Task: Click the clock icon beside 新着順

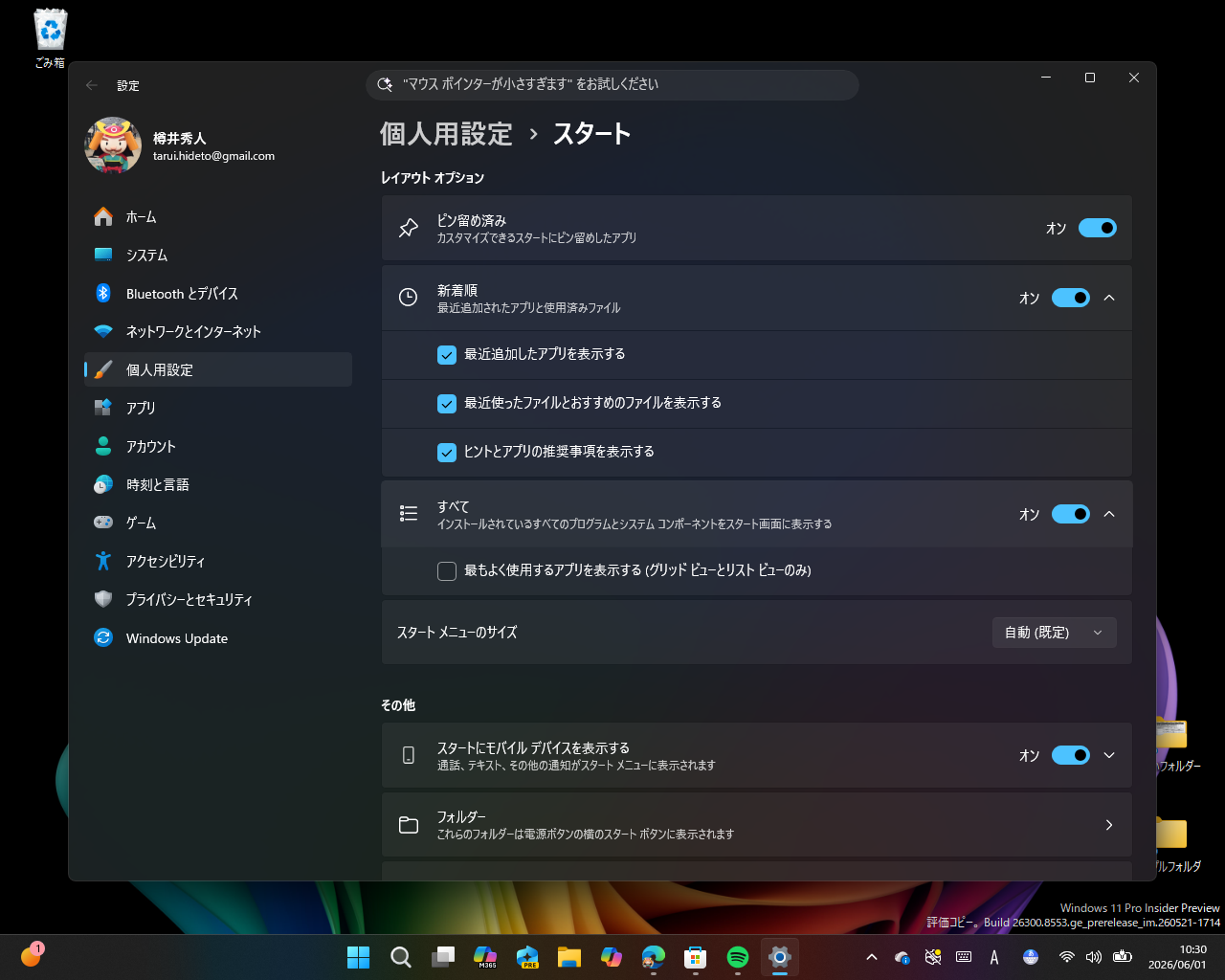Action: tap(409, 298)
